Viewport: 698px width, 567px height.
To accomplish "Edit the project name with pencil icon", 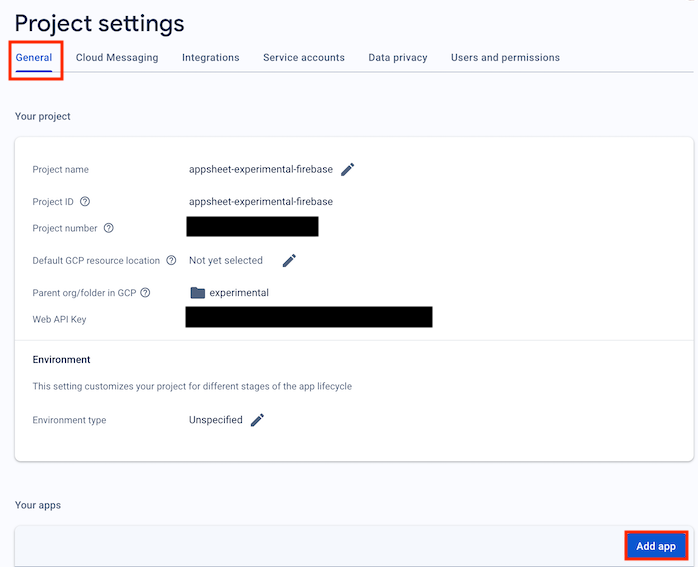I will tap(348, 170).
